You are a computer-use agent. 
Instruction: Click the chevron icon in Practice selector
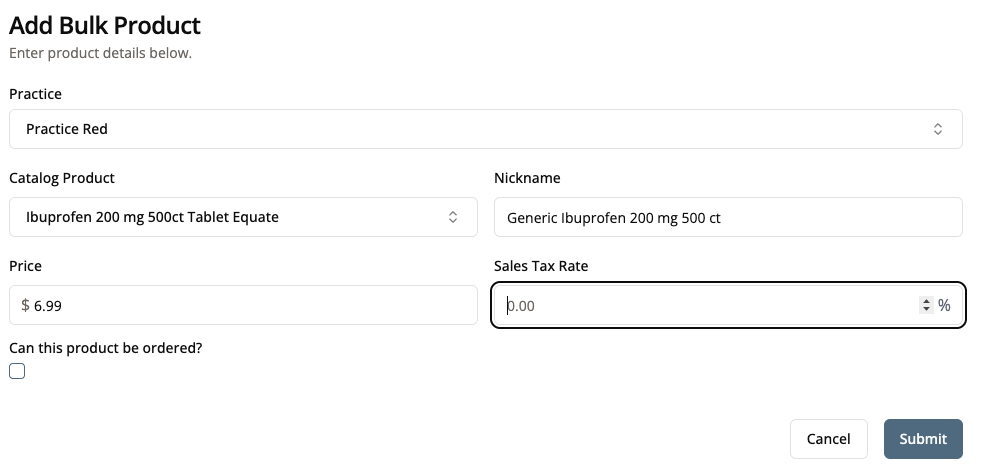[937, 129]
